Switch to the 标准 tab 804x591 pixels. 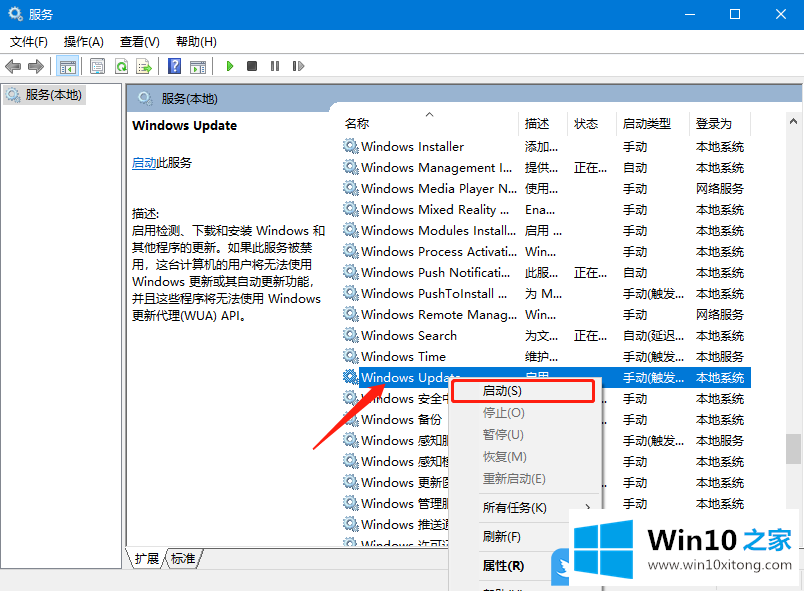(184, 559)
